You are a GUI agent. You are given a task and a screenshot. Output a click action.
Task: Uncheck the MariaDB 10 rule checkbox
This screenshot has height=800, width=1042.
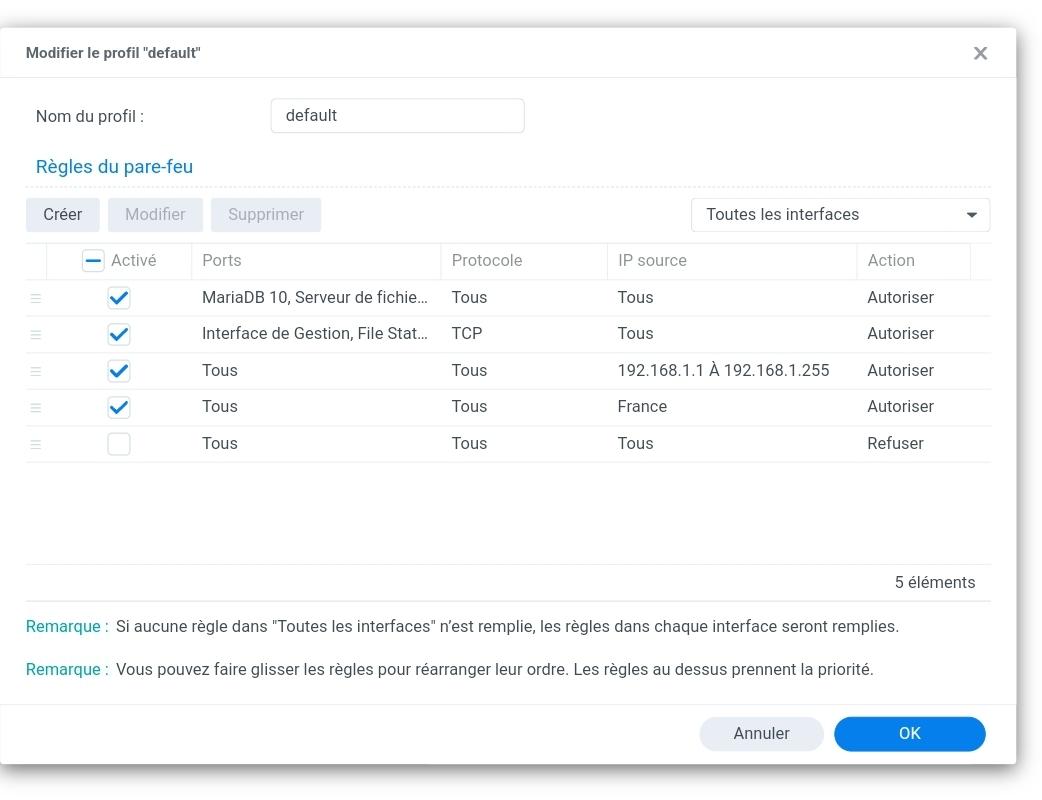[119, 298]
